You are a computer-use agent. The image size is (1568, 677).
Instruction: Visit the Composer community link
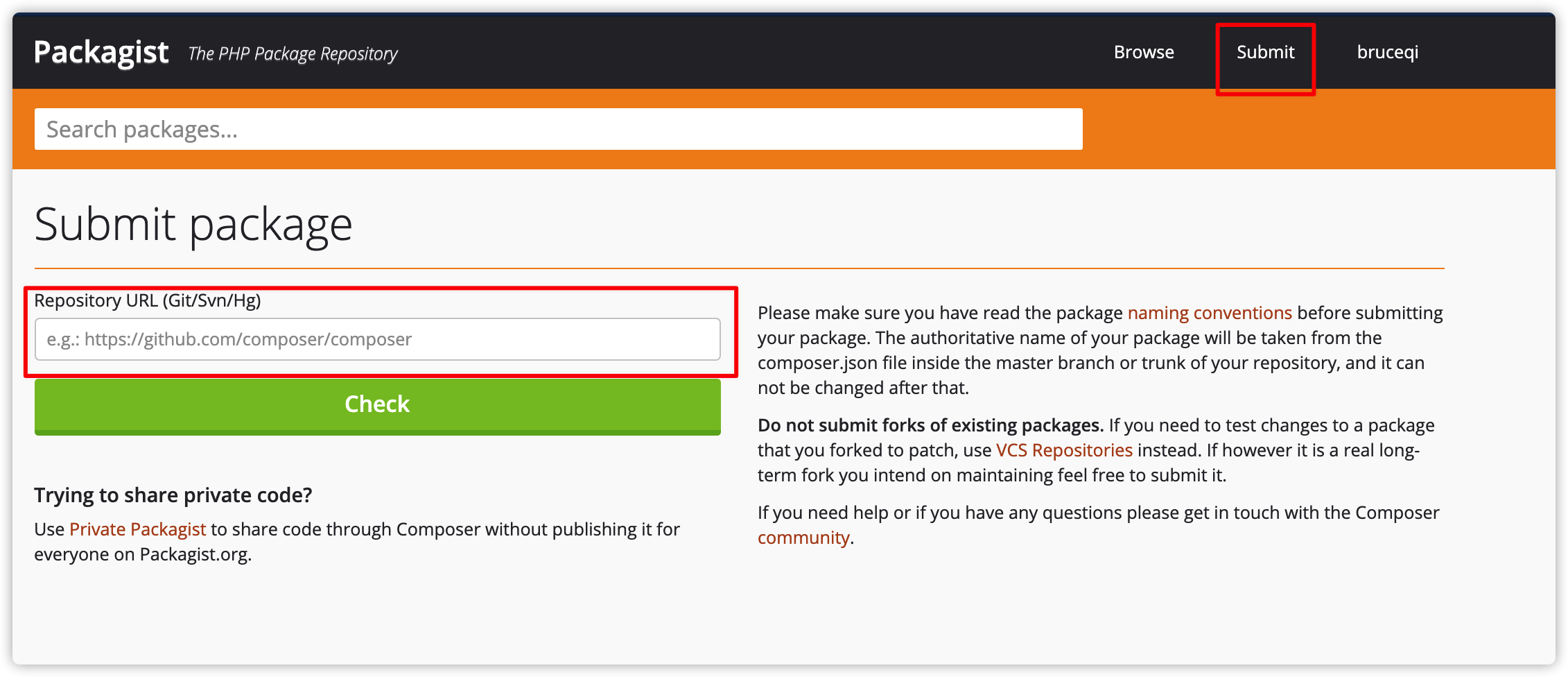(803, 538)
